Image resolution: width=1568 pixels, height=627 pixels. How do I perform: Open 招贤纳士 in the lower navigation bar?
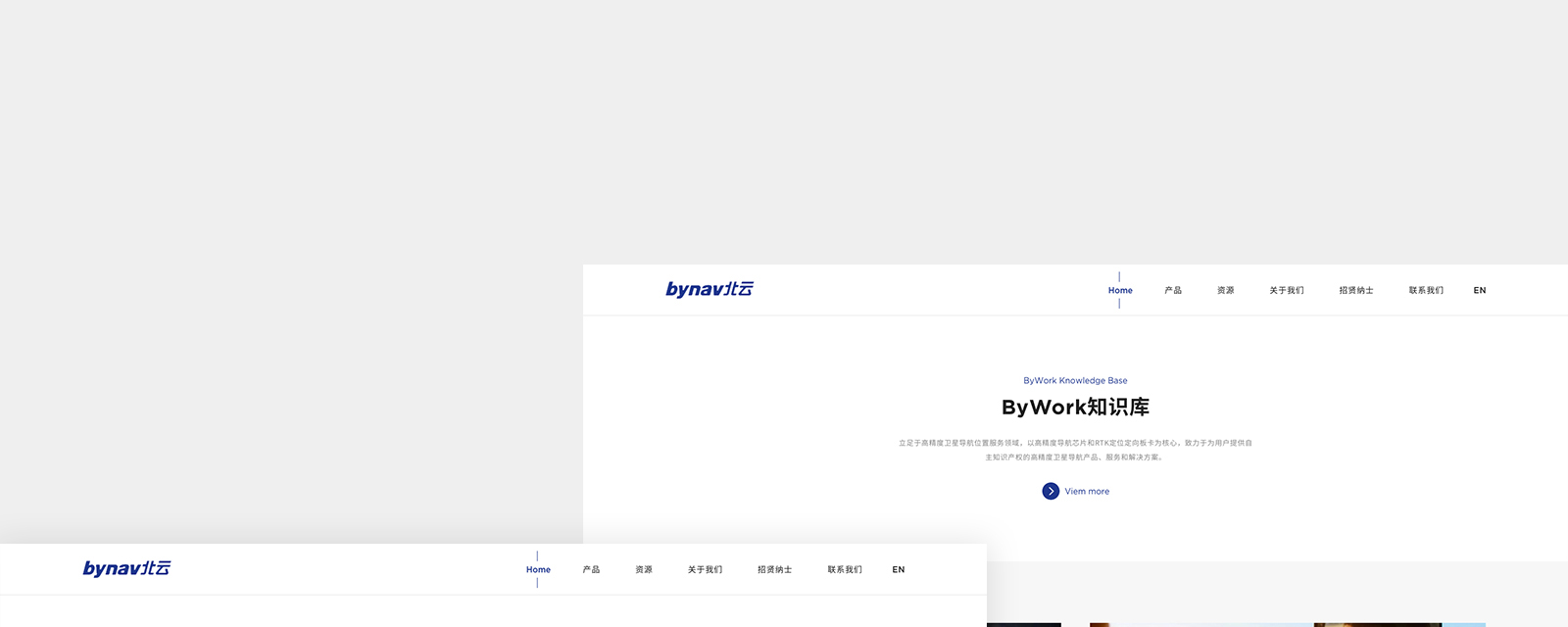774,569
